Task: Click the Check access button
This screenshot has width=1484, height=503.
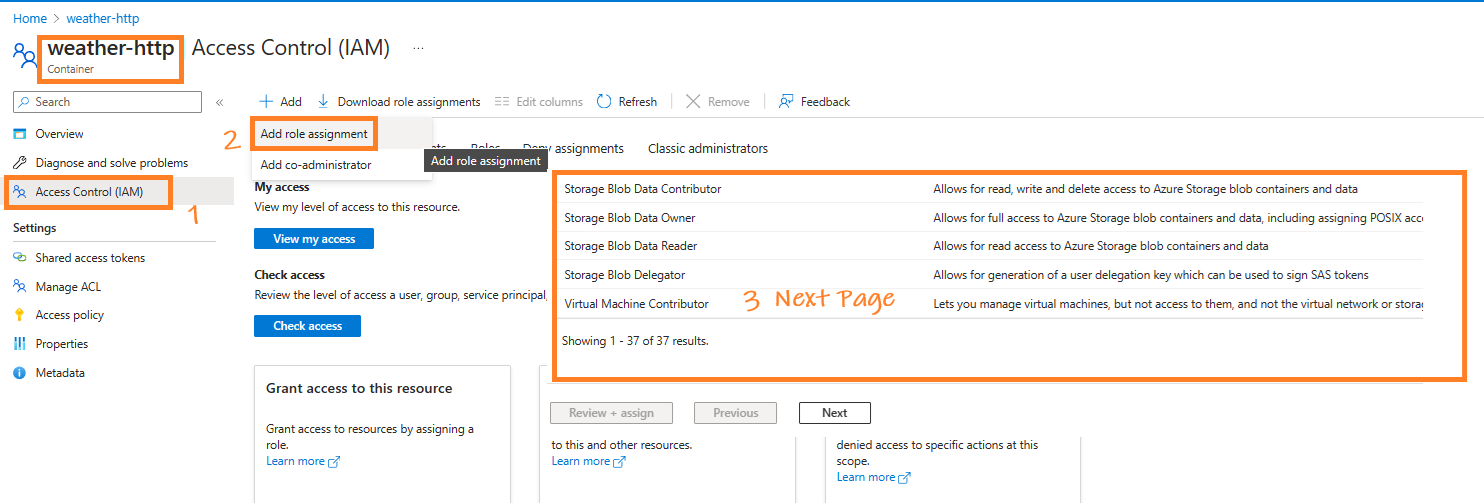Action: pyautogui.click(x=308, y=326)
